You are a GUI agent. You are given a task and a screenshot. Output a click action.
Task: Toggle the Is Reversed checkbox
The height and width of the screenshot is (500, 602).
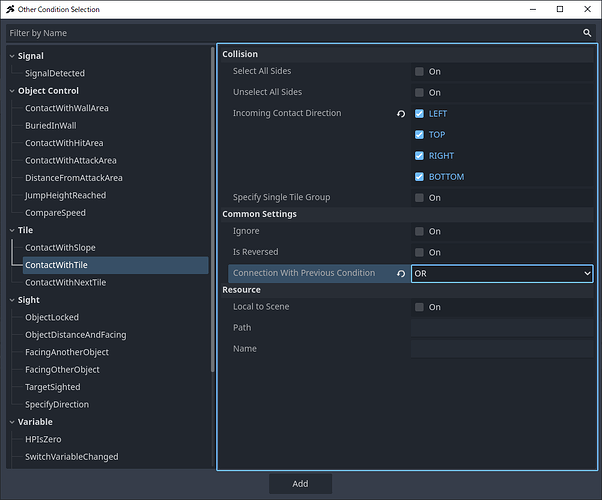click(420, 252)
